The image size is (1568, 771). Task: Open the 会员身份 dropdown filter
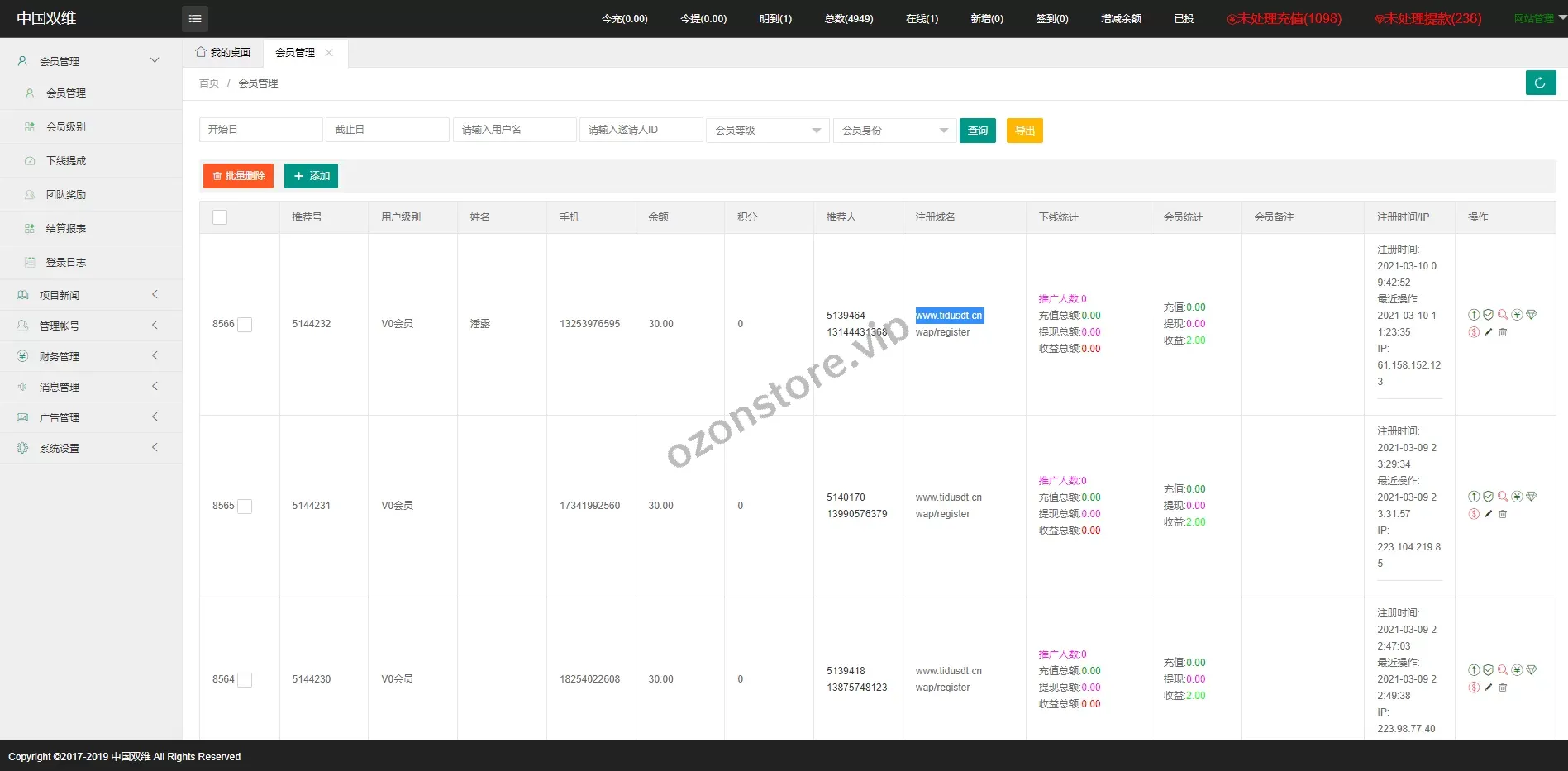894,131
